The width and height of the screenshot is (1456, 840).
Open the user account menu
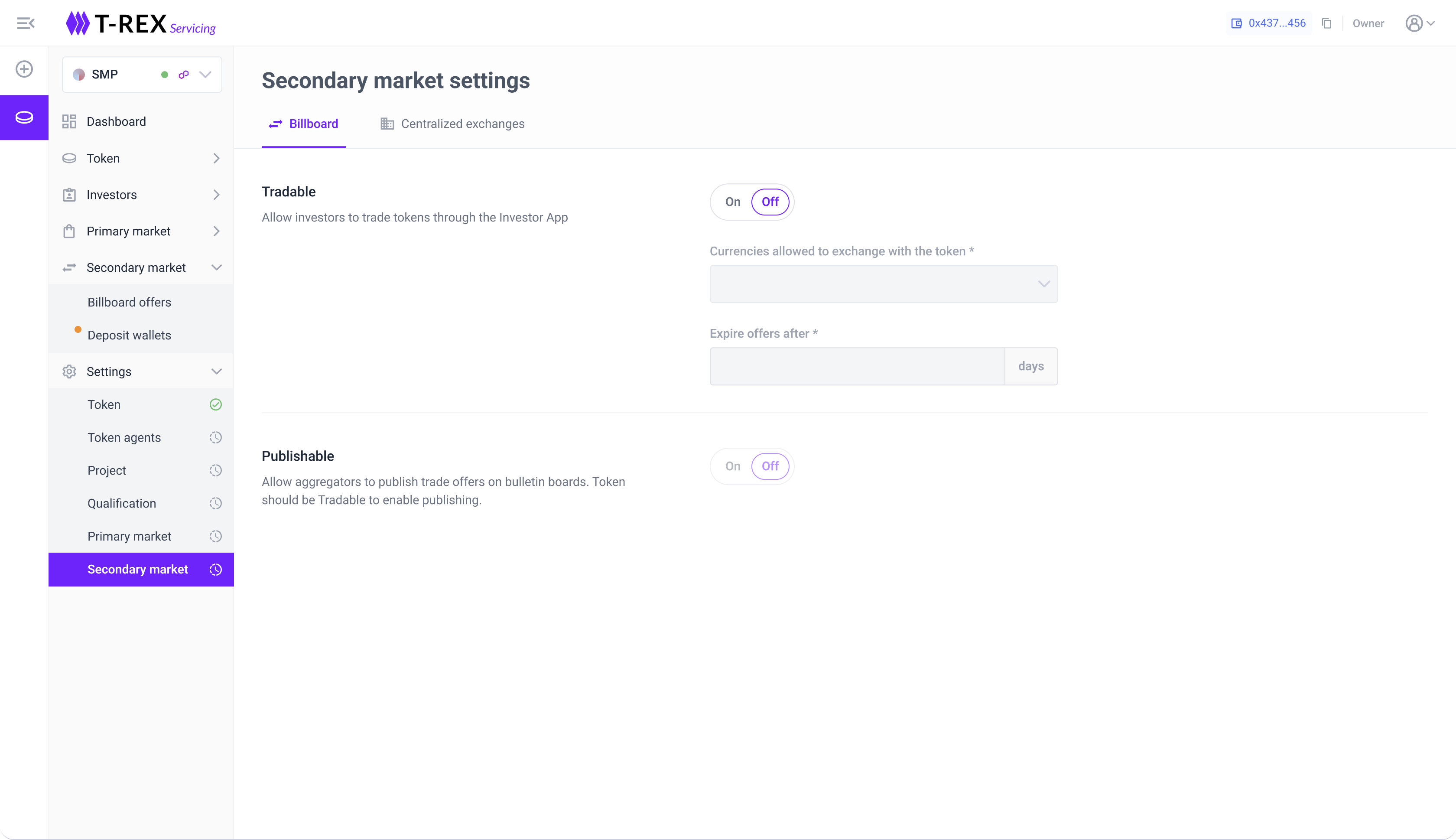click(x=1420, y=24)
